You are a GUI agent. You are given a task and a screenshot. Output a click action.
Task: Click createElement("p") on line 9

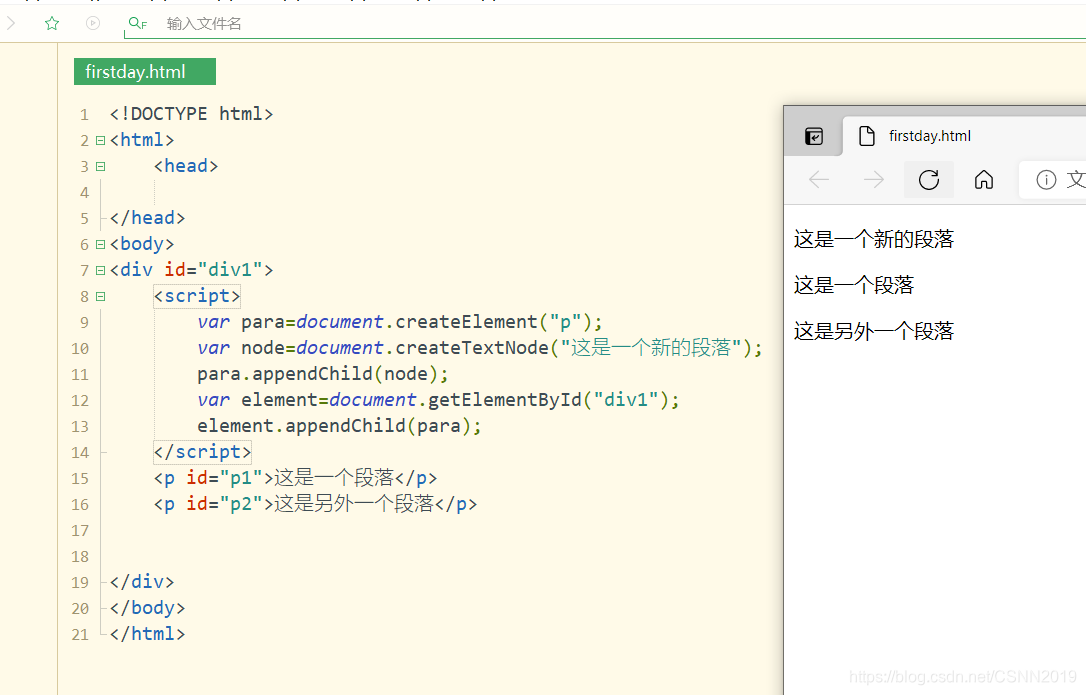(x=493, y=322)
